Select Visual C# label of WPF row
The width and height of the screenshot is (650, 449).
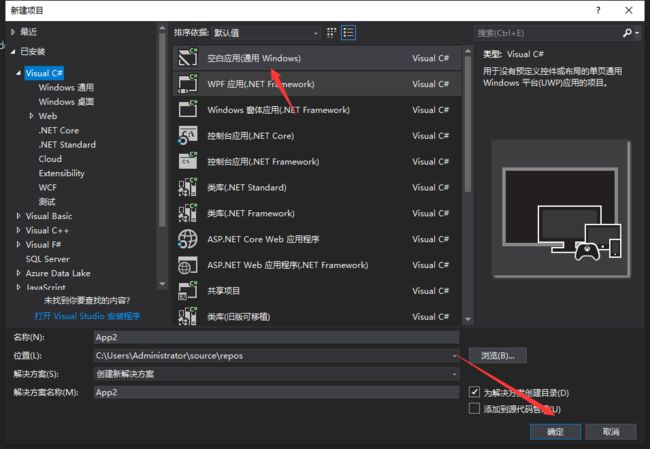(x=430, y=84)
